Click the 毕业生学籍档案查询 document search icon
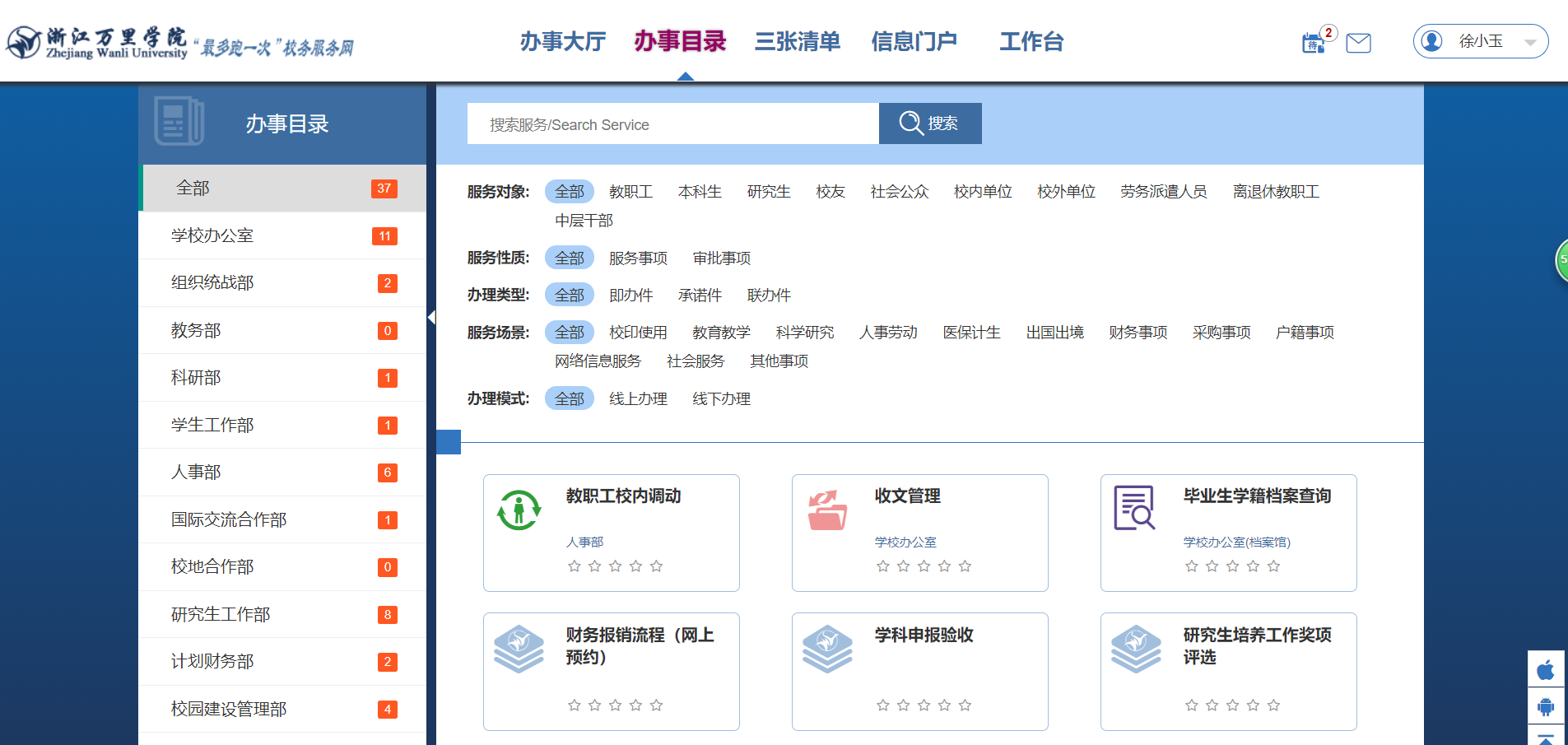Screen dimensions: 1568x745 click(1134, 508)
